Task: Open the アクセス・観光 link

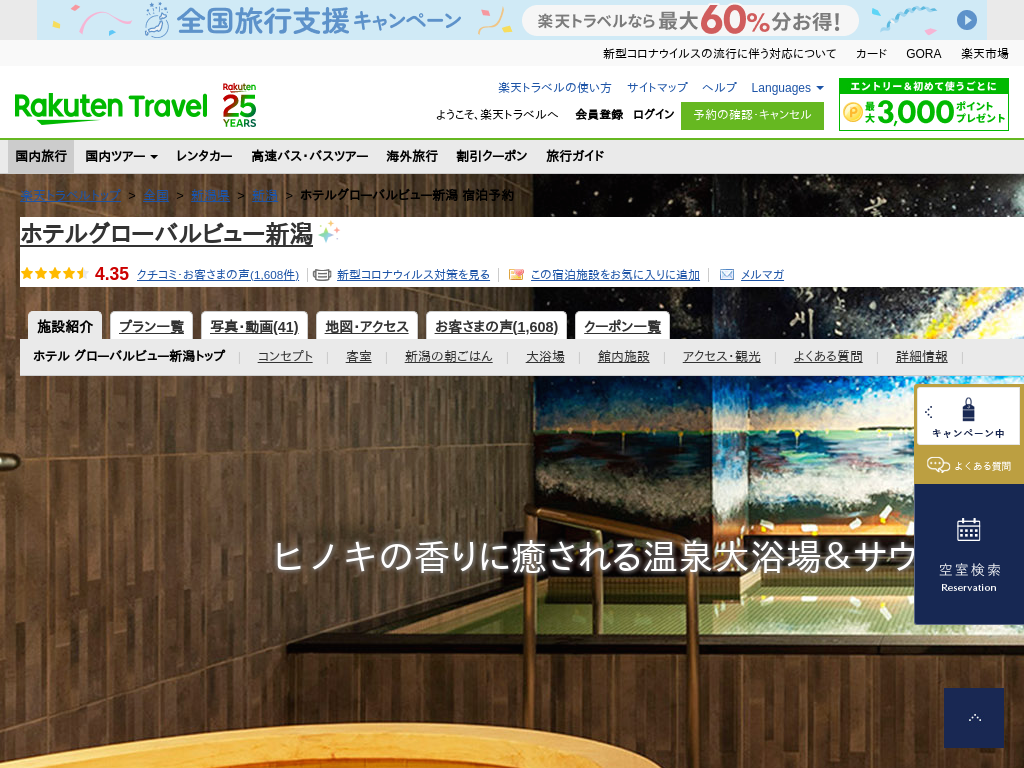Action: point(722,357)
